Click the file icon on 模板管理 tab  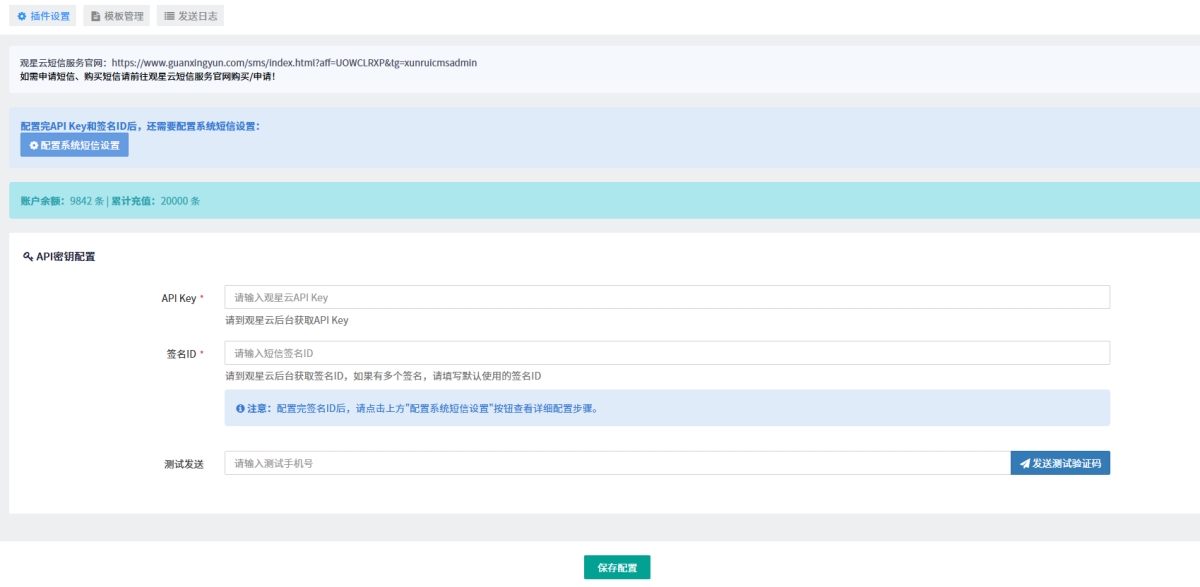click(96, 16)
